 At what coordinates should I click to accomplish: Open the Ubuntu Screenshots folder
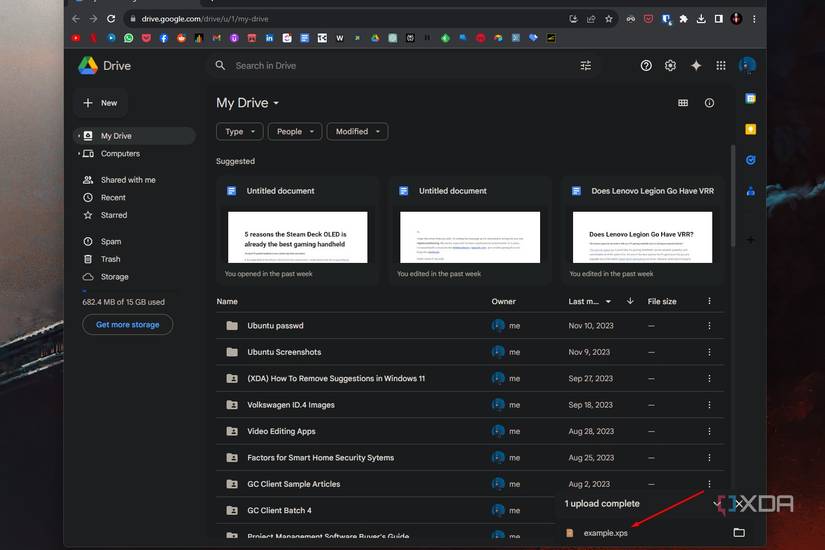[284, 352]
